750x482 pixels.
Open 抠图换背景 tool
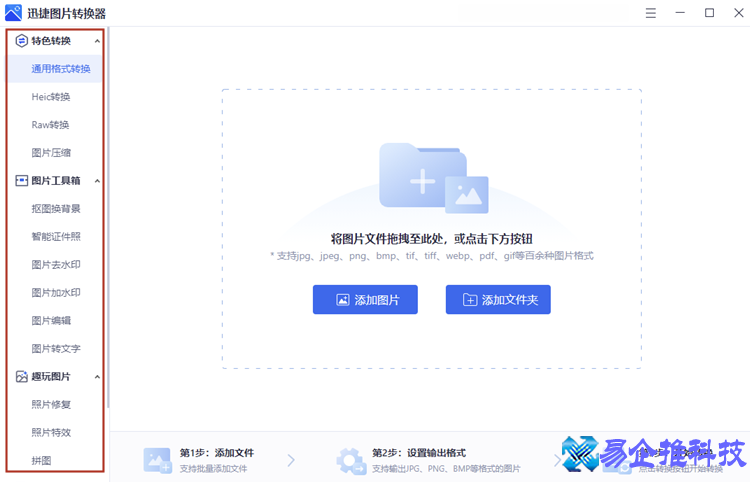[55, 208]
